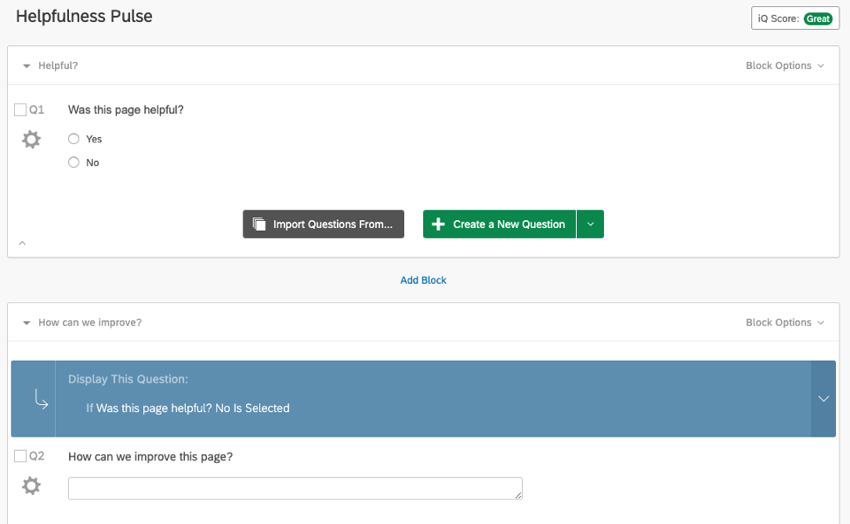Click the Add Block link

point(423,280)
